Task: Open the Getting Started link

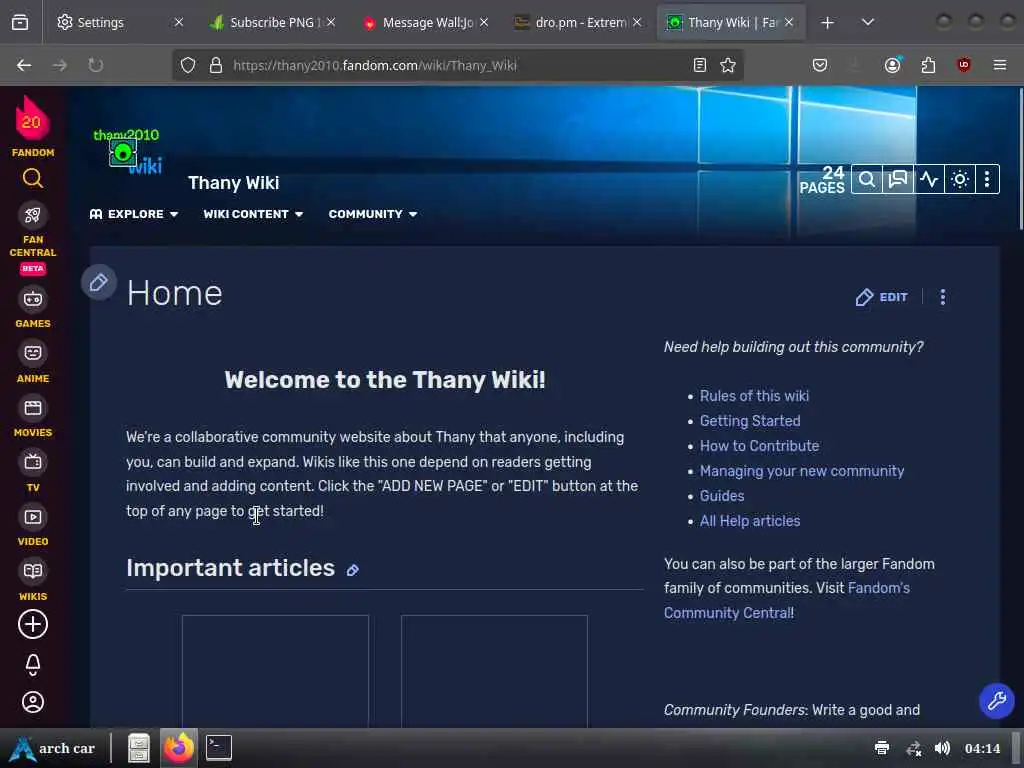Action: (x=750, y=421)
